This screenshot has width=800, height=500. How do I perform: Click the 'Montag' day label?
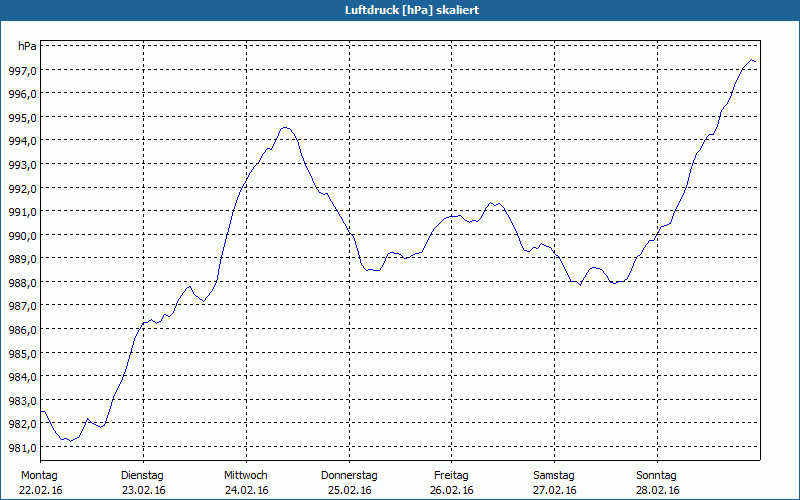tap(39, 476)
